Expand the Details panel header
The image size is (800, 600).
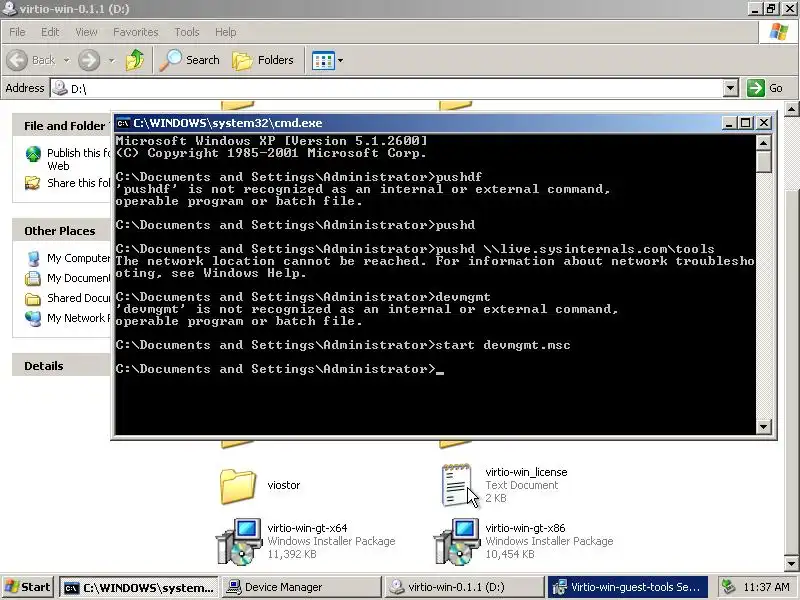coord(61,366)
